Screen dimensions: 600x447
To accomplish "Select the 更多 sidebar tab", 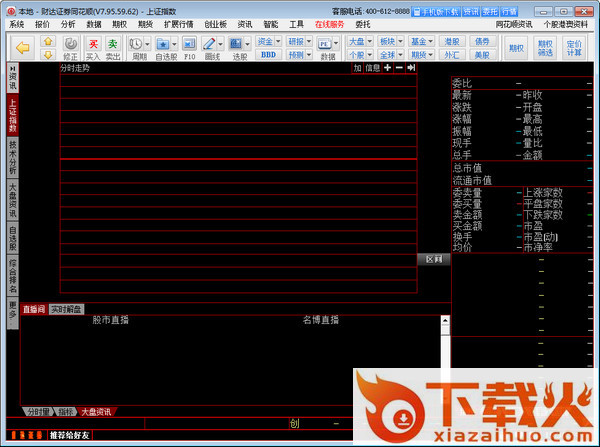I will click(13, 313).
